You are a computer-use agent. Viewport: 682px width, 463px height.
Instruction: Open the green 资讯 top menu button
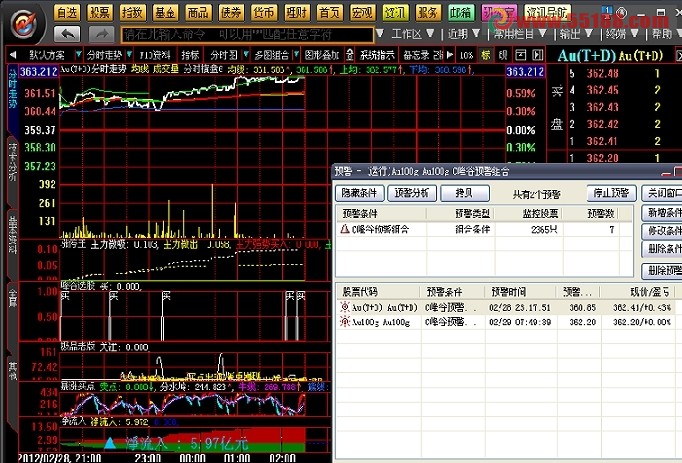pos(395,13)
